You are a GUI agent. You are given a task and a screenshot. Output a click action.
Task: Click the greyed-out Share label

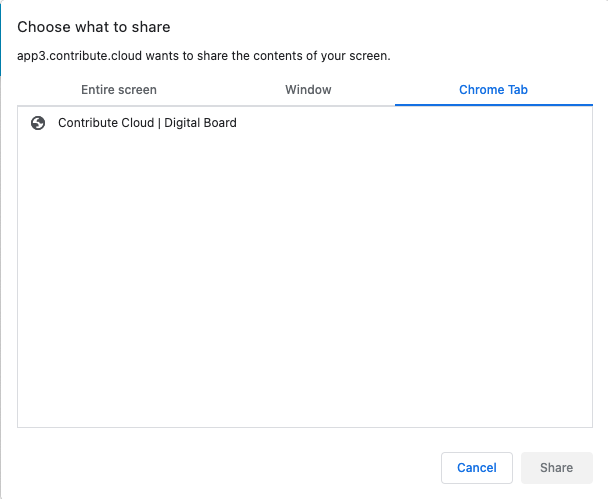coord(556,468)
